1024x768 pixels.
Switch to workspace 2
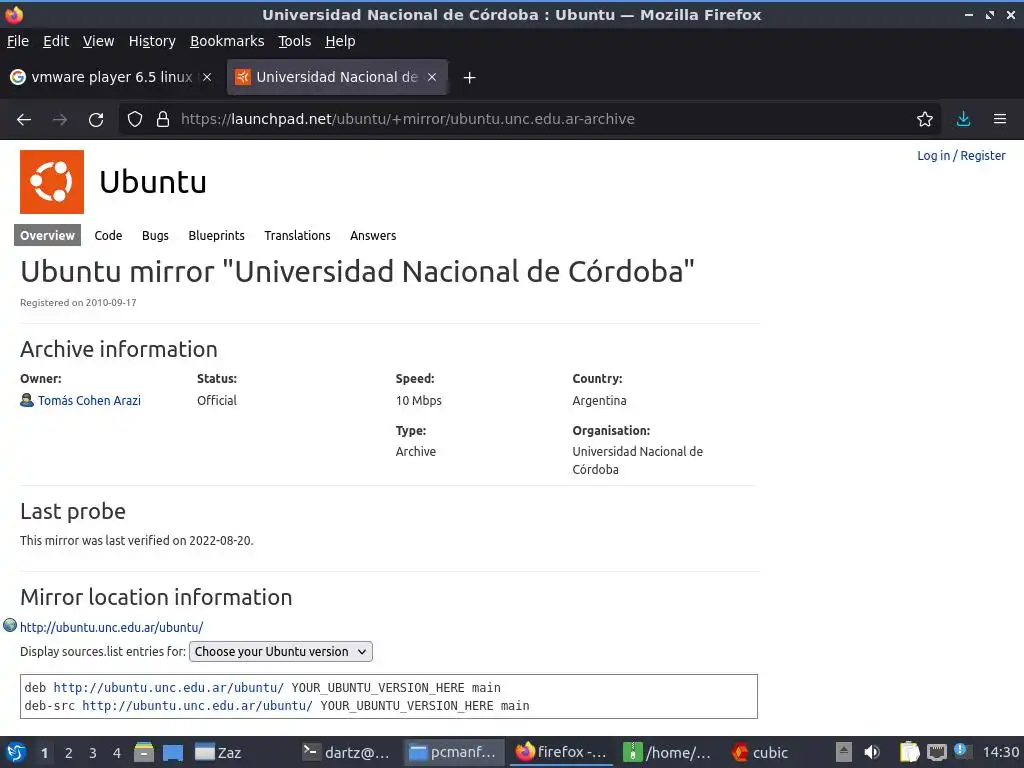(69, 753)
